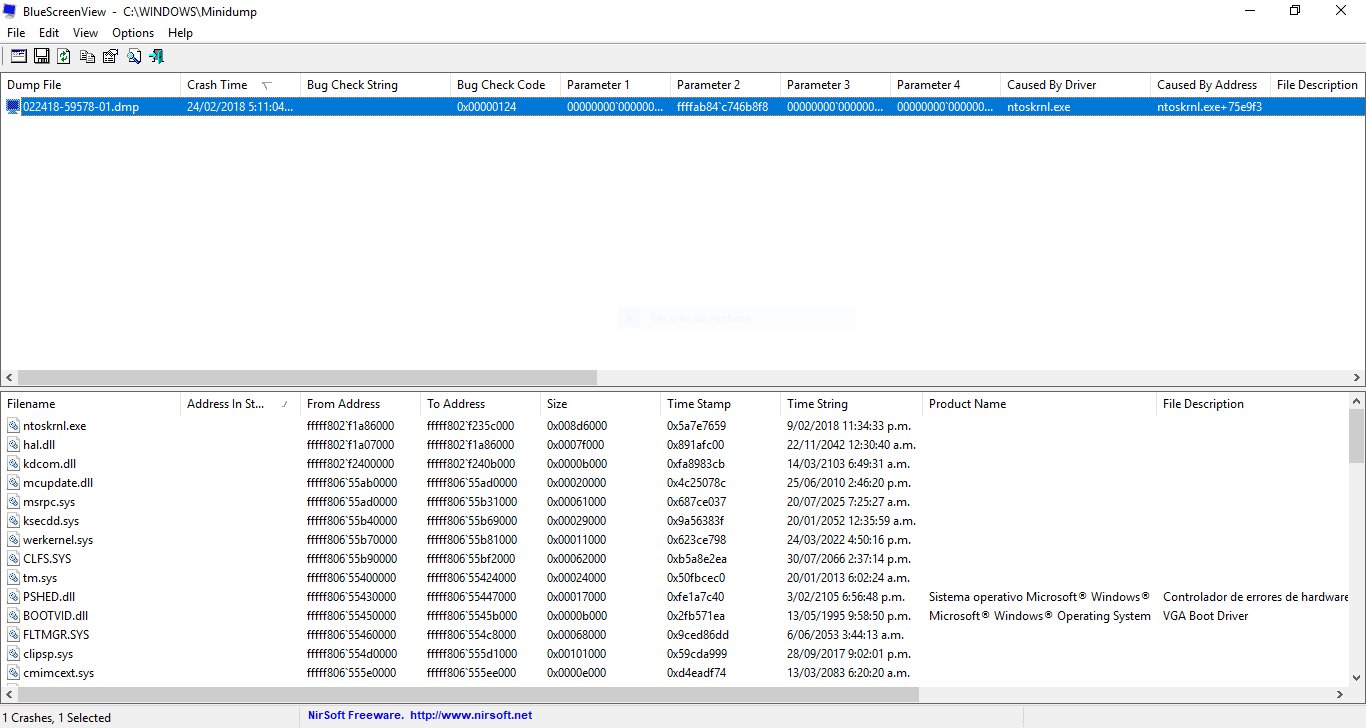Image resolution: width=1366 pixels, height=728 pixels.
Task: Sort by the Crash Time column header
Action: tap(240, 85)
